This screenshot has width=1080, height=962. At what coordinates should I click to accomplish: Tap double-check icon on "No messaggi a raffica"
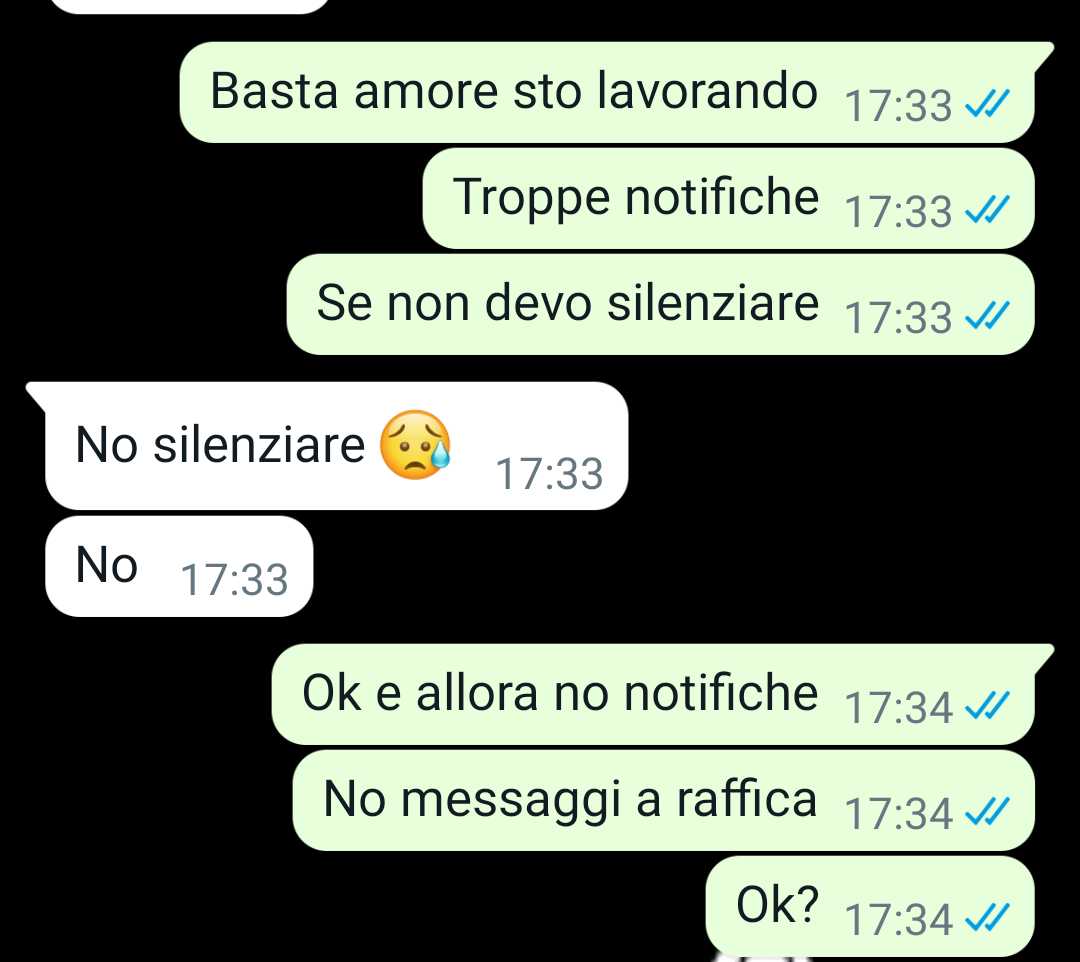(987, 812)
